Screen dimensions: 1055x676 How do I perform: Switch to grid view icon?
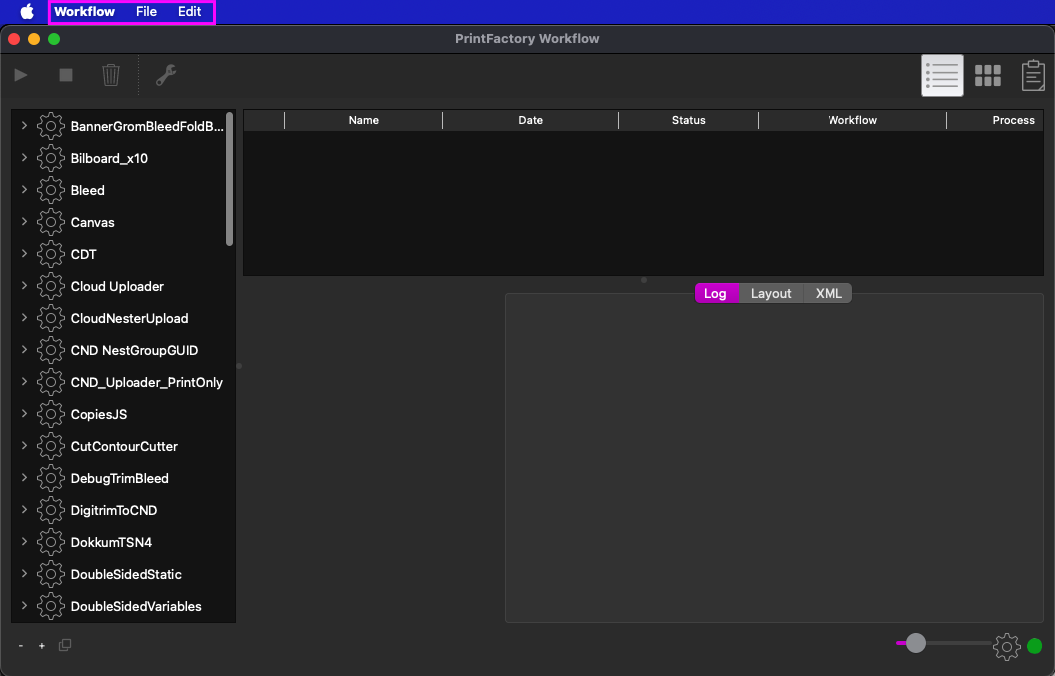click(988, 75)
